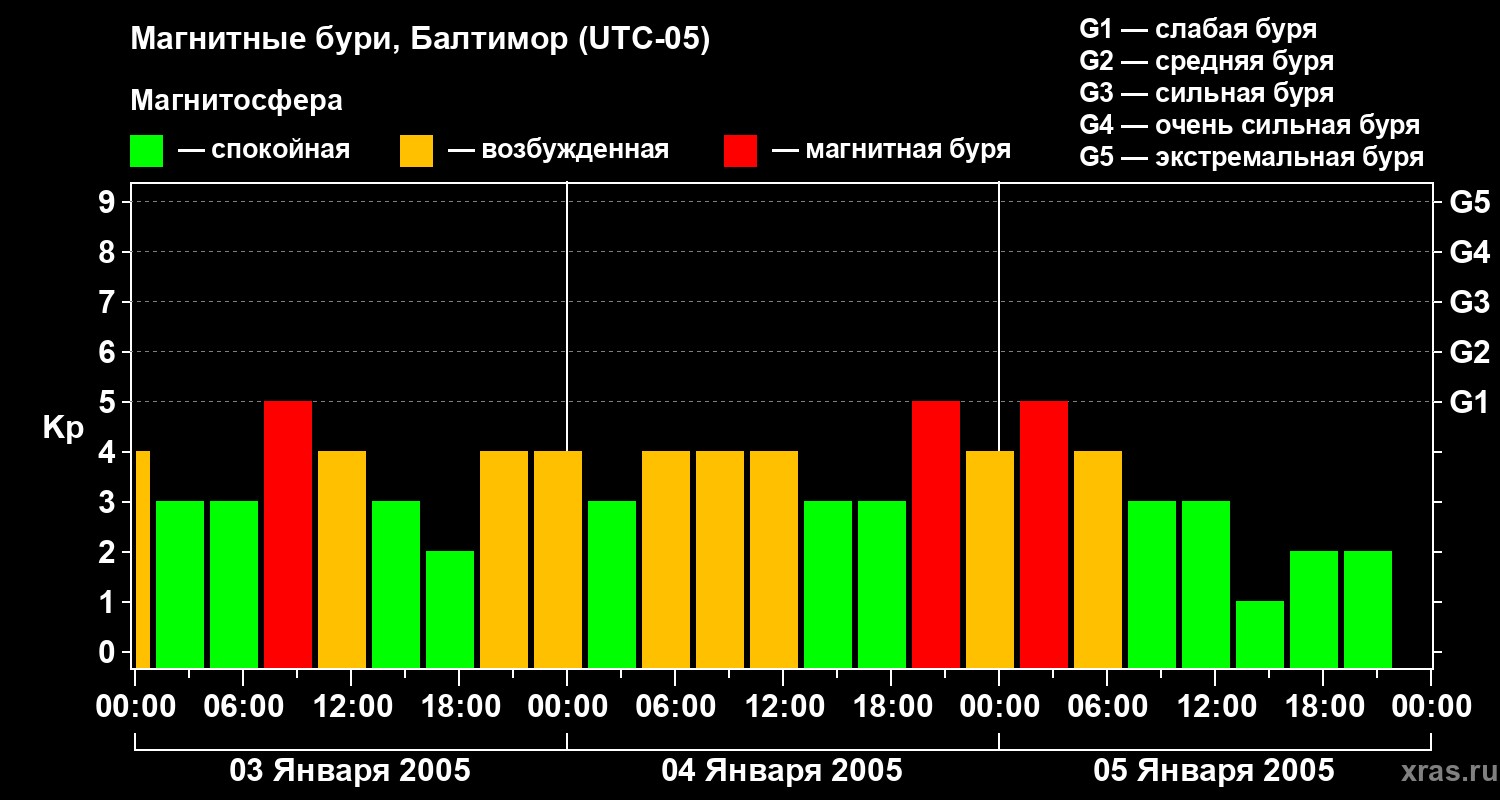Click the shortest green bar with Kp 1

coord(1260,634)
